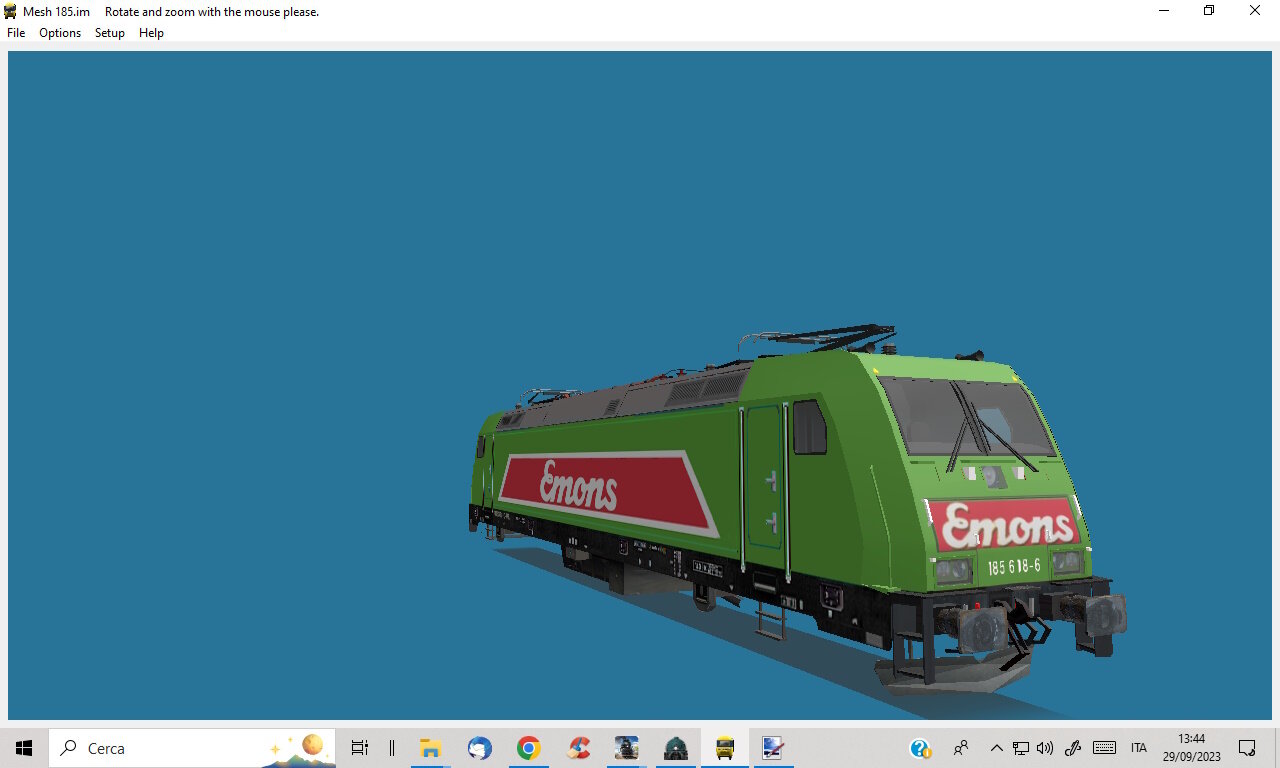Open the picture-and-pen app on the taskbar
Image resolution: width=1280 pixels, height=768 pixels.
772,748
